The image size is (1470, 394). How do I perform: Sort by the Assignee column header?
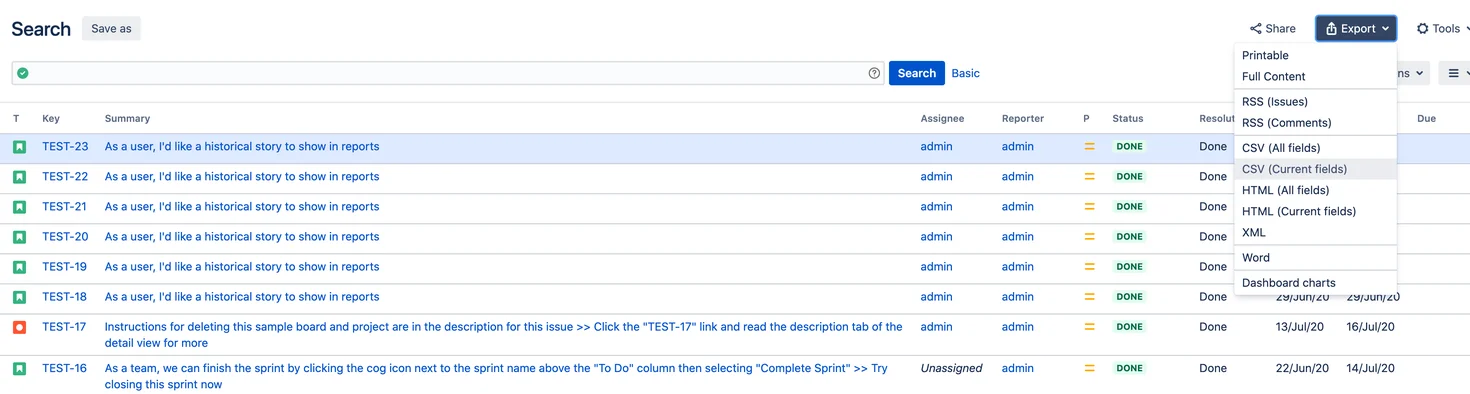[942, 119]
